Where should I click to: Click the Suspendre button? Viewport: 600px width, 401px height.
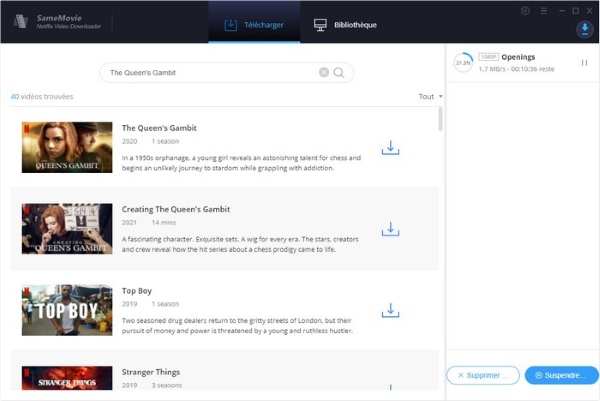pos(561,375)
